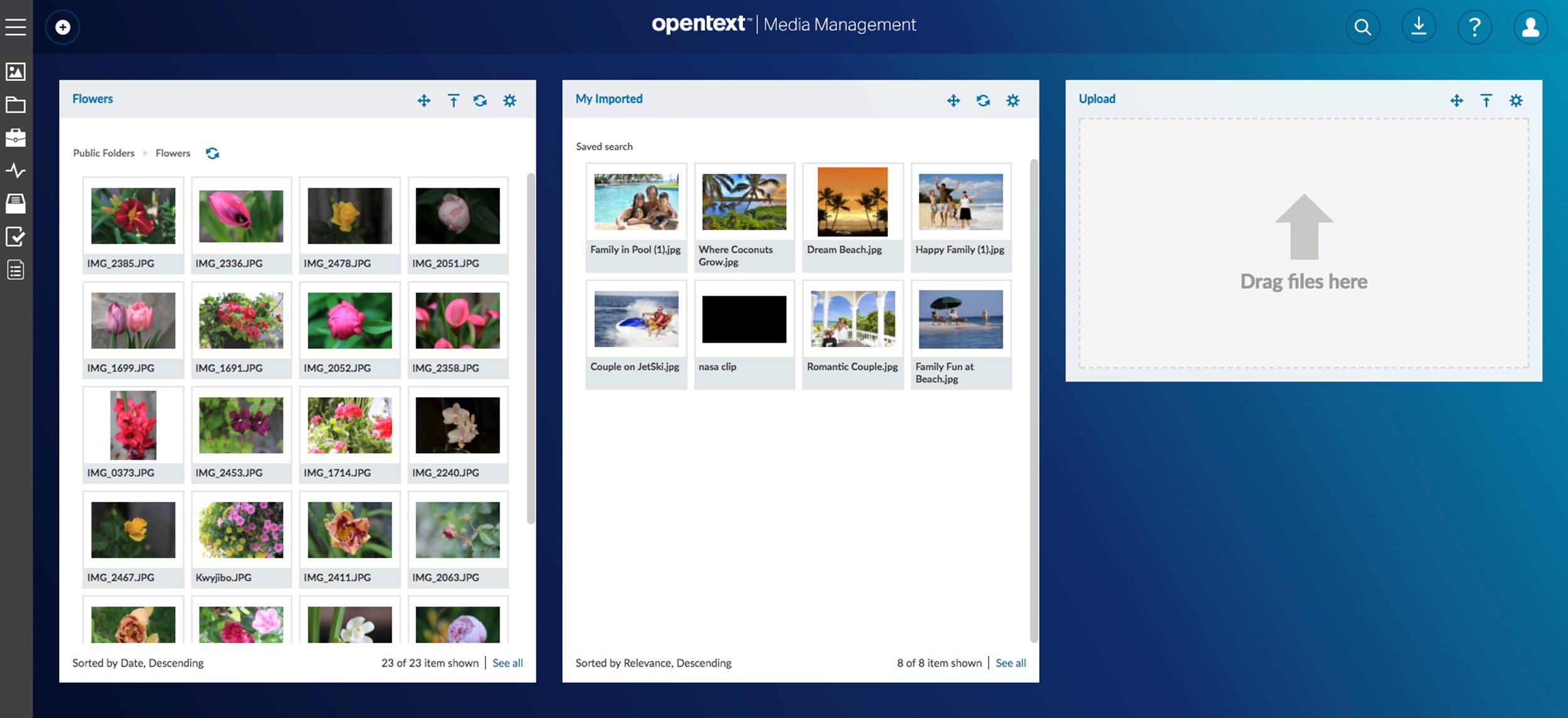Image resolution: width=1568 pixels, height=718 pixels.
Task: Click move-to-top icon on Upload widget
Action: pos(1486,100)
